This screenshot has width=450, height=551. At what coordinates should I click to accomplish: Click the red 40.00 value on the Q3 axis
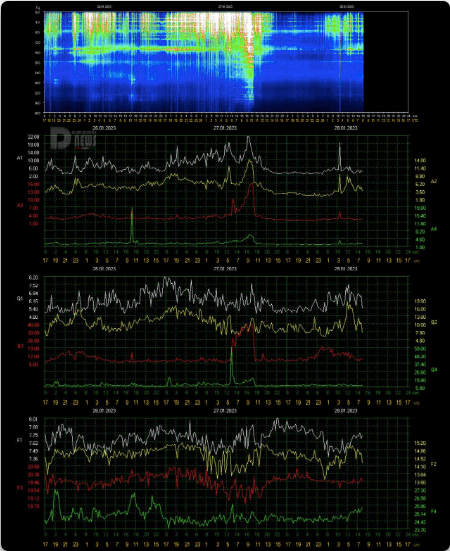point(34,325)
